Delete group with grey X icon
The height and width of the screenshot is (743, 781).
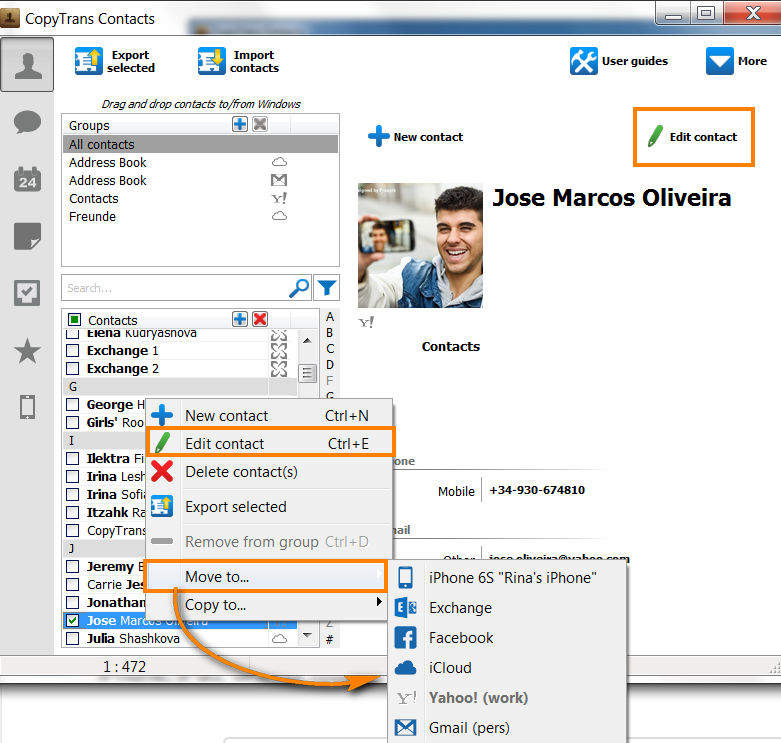pyautogui.click(x=260, y=124)
